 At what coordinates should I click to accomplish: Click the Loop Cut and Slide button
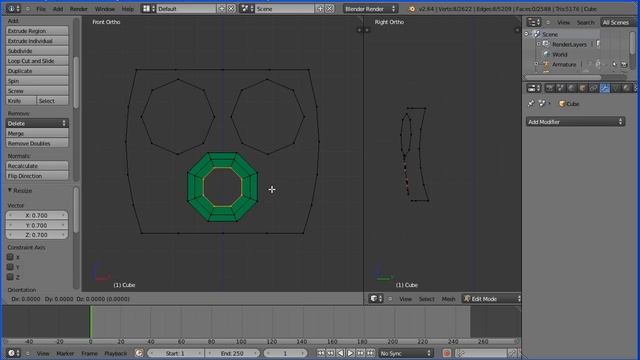tap(37, 60)
